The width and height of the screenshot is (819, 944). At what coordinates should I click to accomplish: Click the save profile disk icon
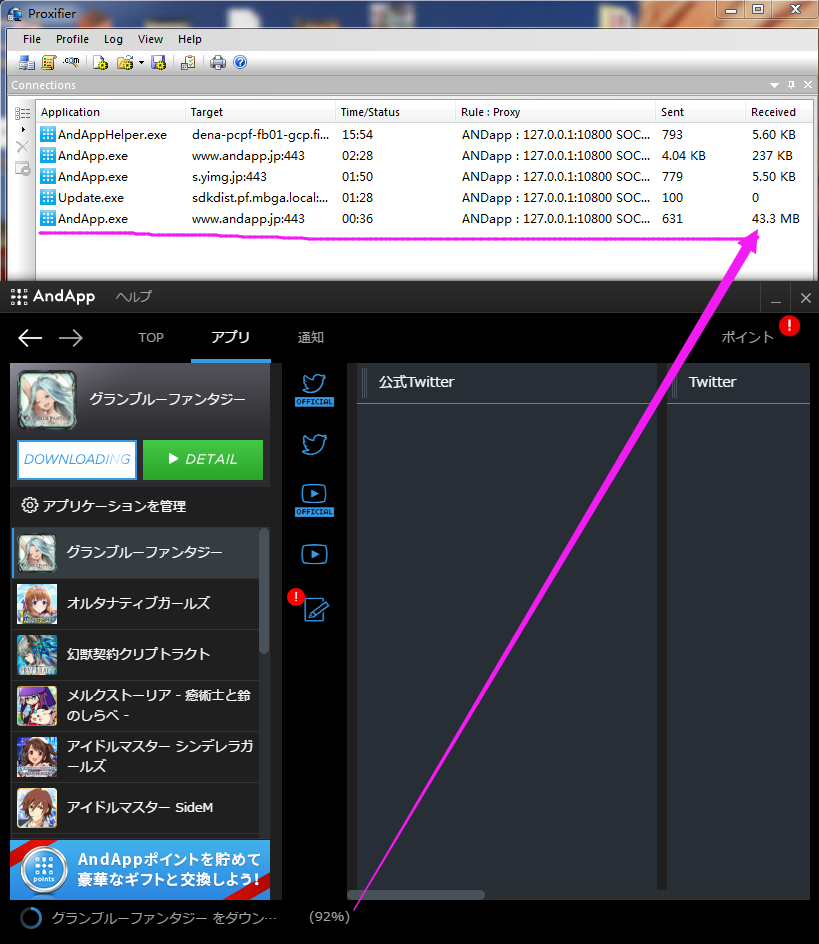coord(160,62)
